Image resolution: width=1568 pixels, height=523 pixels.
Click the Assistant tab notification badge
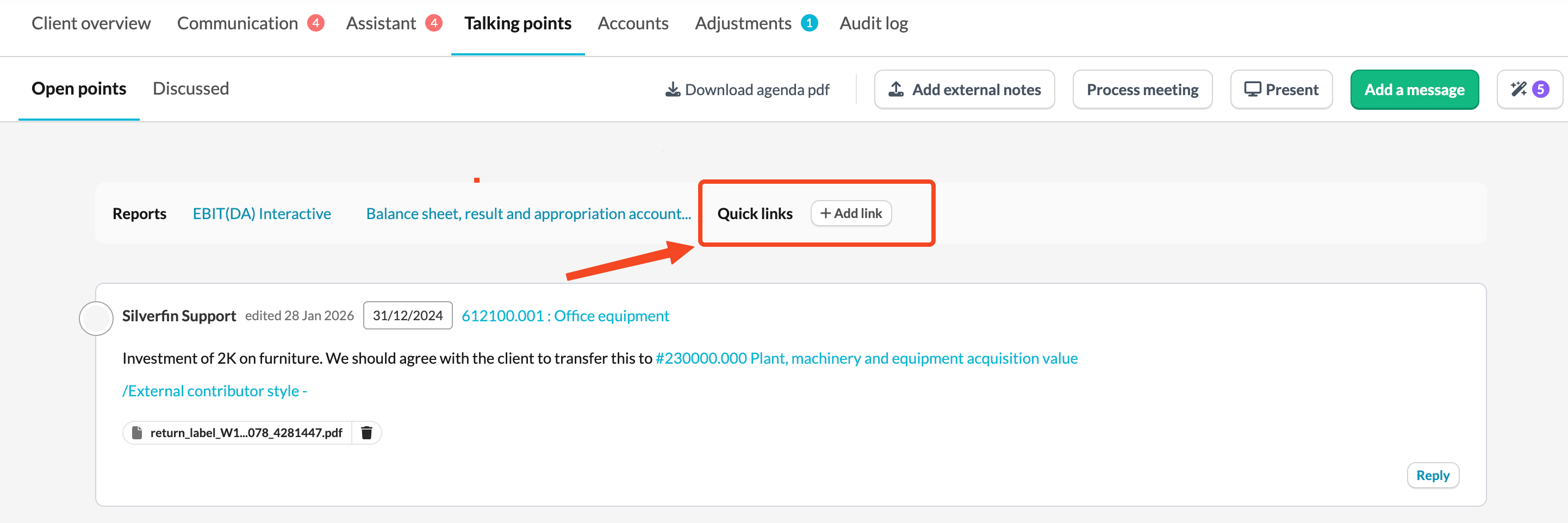pyautogui.click(x=433, y=23)
